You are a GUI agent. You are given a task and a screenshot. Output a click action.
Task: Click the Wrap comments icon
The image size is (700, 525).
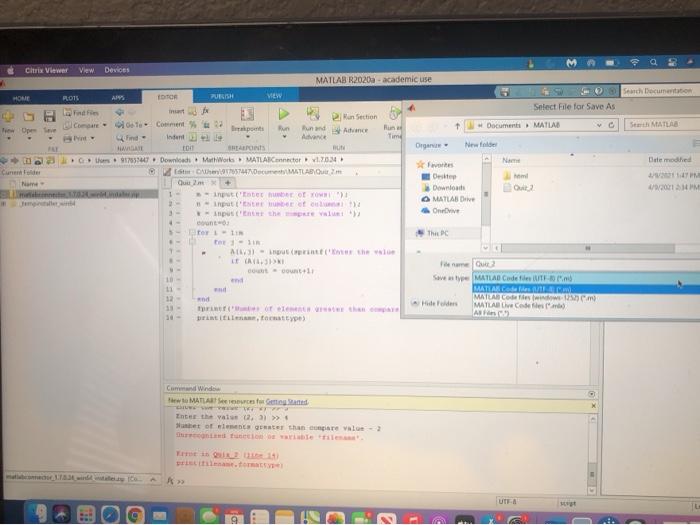(219, 125)
